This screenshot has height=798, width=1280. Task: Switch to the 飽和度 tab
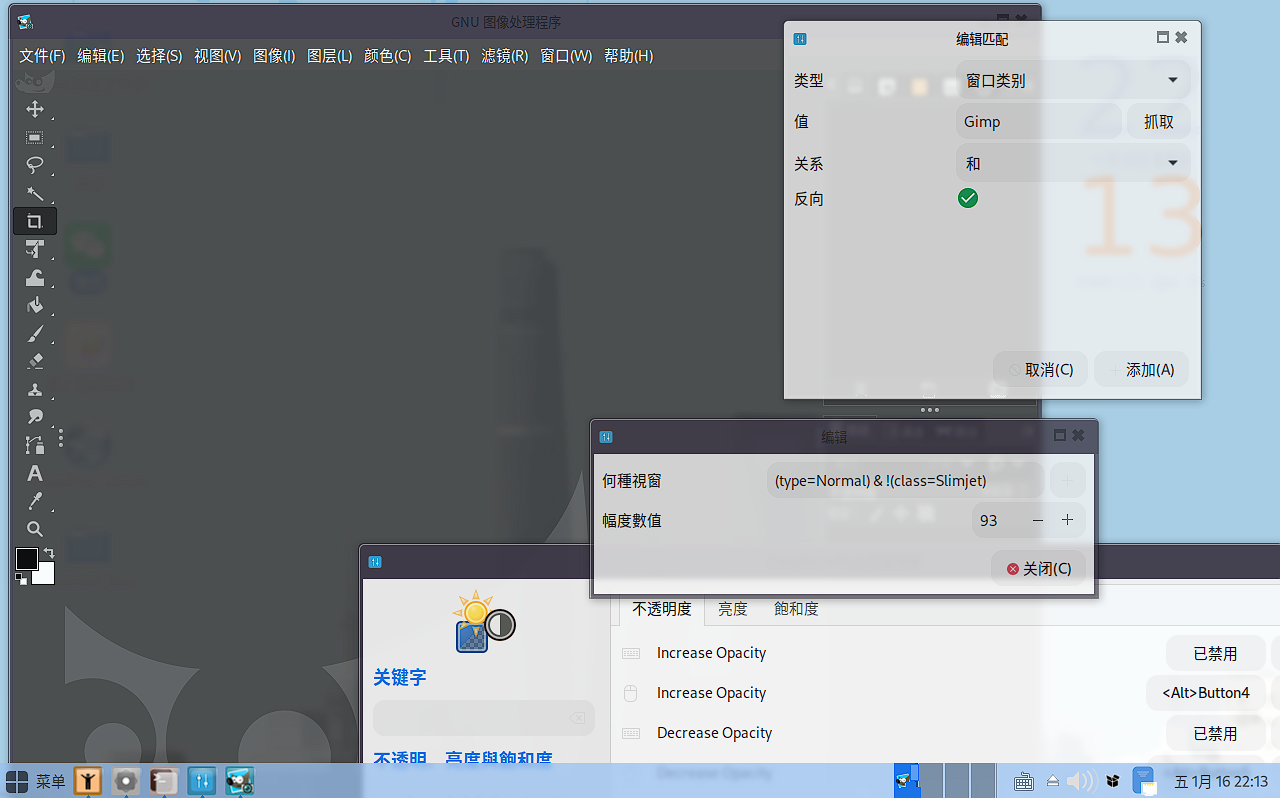[x=796, y=608]
